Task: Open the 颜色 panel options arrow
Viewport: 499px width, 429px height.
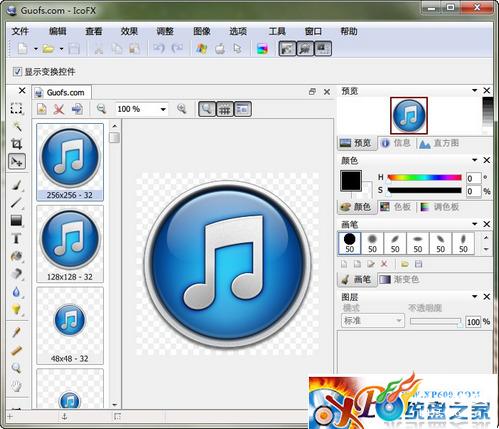Action: tap(474, 160)
